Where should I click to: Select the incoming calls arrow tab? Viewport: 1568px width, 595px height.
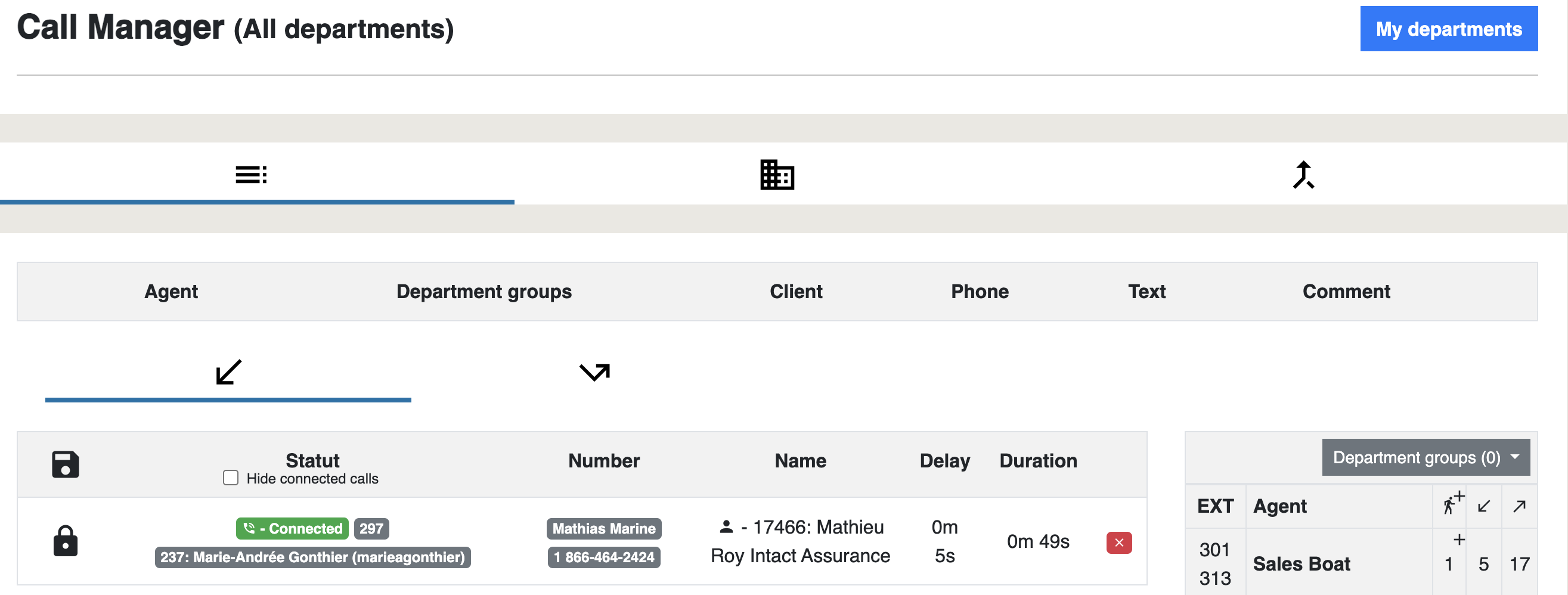[x=228, y=373]
